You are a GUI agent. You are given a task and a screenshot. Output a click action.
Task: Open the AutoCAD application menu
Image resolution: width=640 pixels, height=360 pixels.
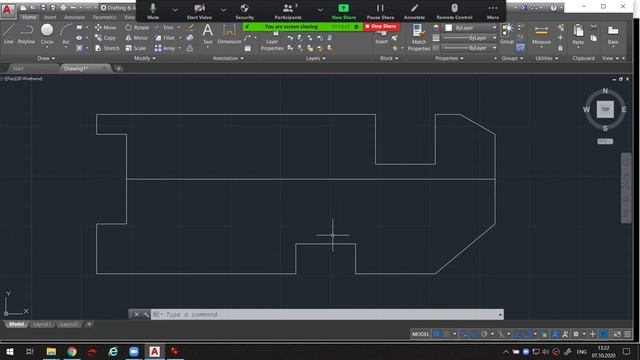[x=7, y=10]
